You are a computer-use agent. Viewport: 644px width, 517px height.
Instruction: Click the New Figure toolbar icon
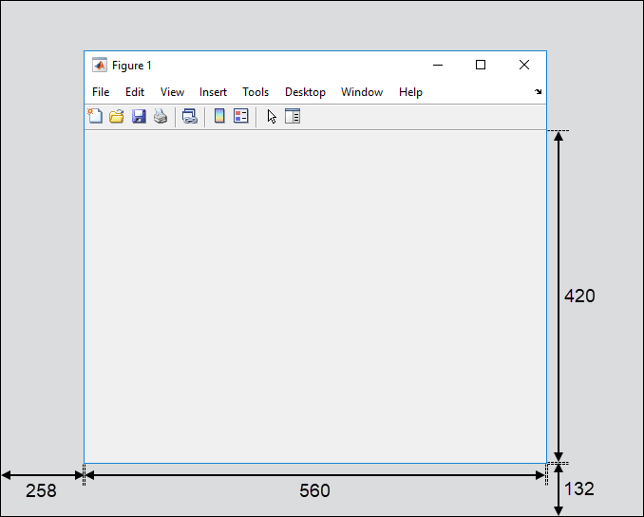pyautogui.click(x=95, y=116)
